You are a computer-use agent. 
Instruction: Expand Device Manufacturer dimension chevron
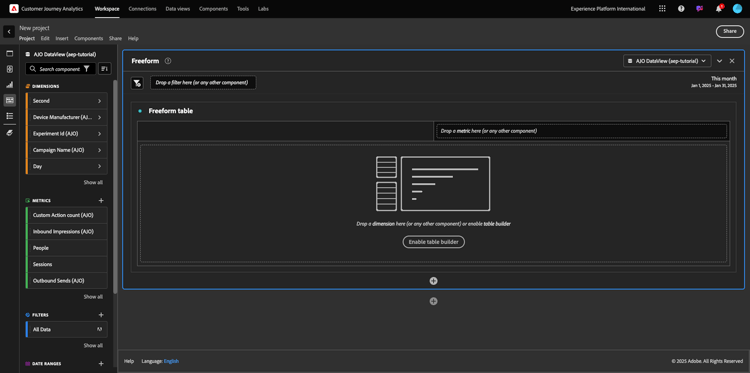point(99,117)
